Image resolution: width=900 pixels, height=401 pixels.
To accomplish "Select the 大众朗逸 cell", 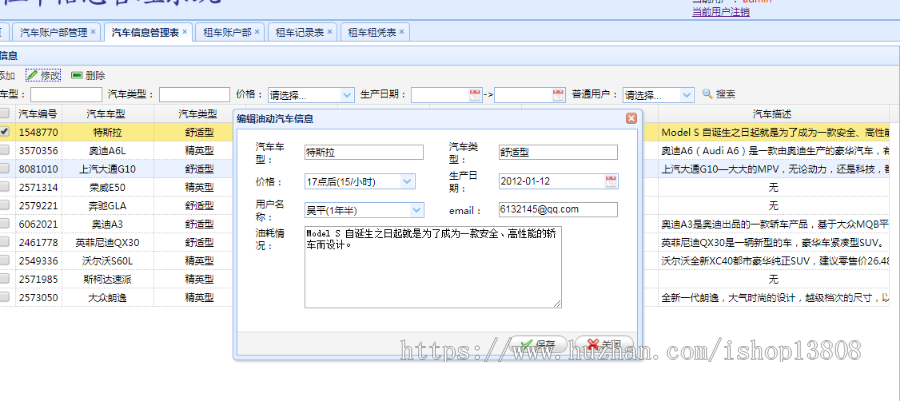I will 107,297.
